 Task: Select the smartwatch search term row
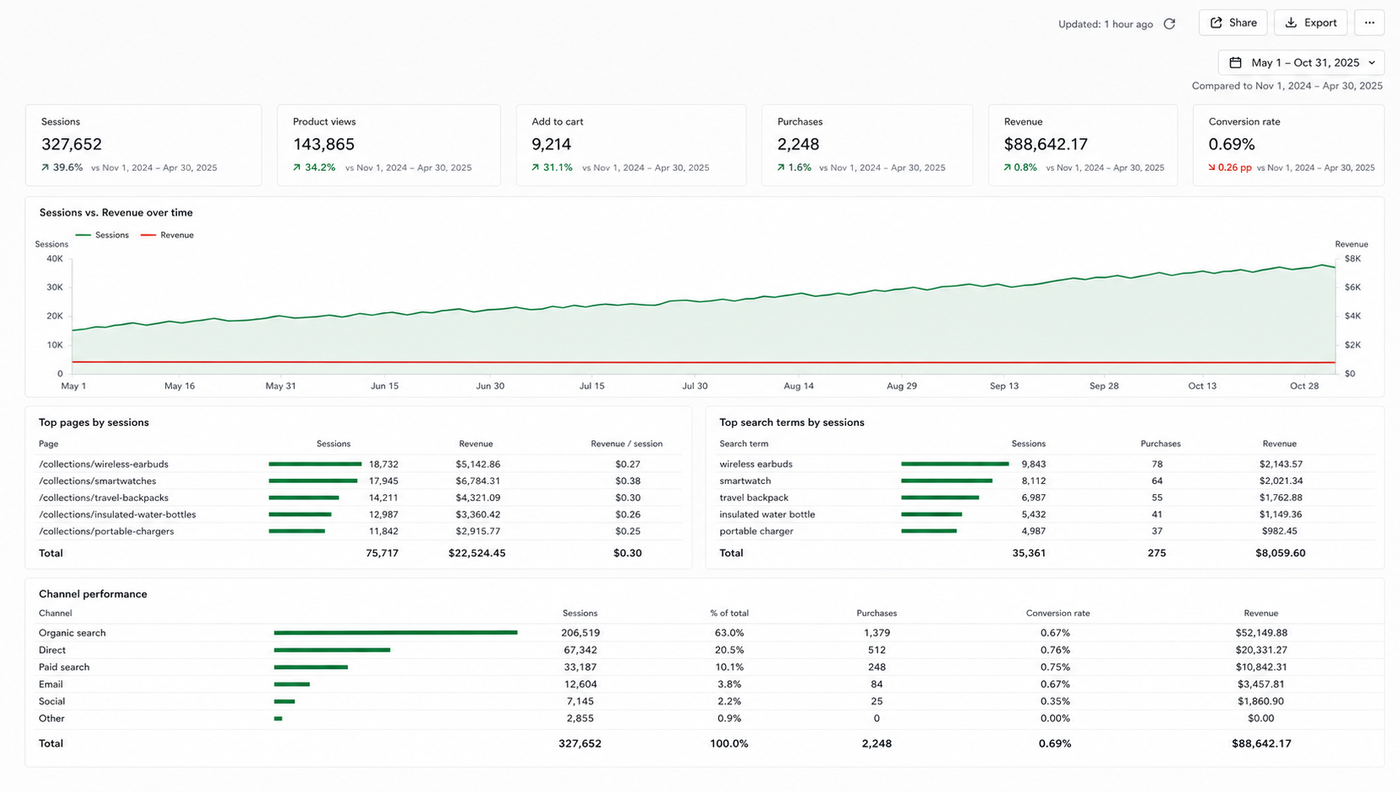[1040, 481]
